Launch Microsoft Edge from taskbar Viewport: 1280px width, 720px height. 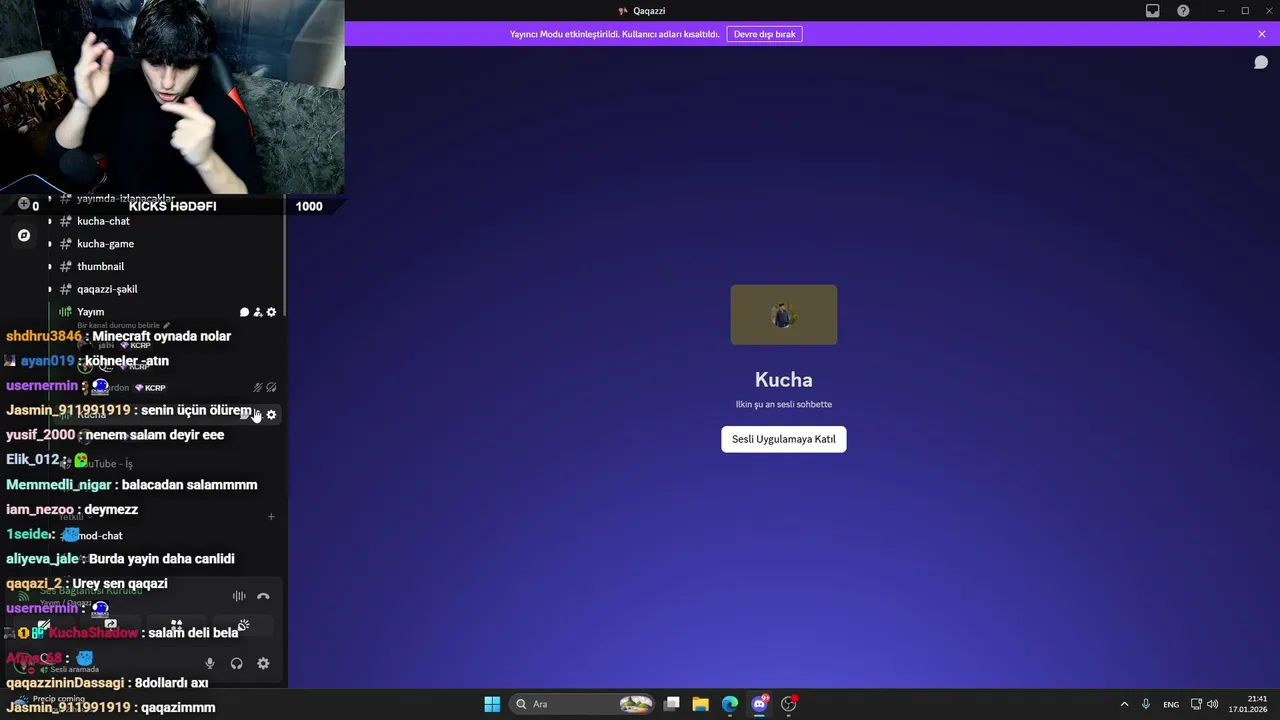pos(730,704)
